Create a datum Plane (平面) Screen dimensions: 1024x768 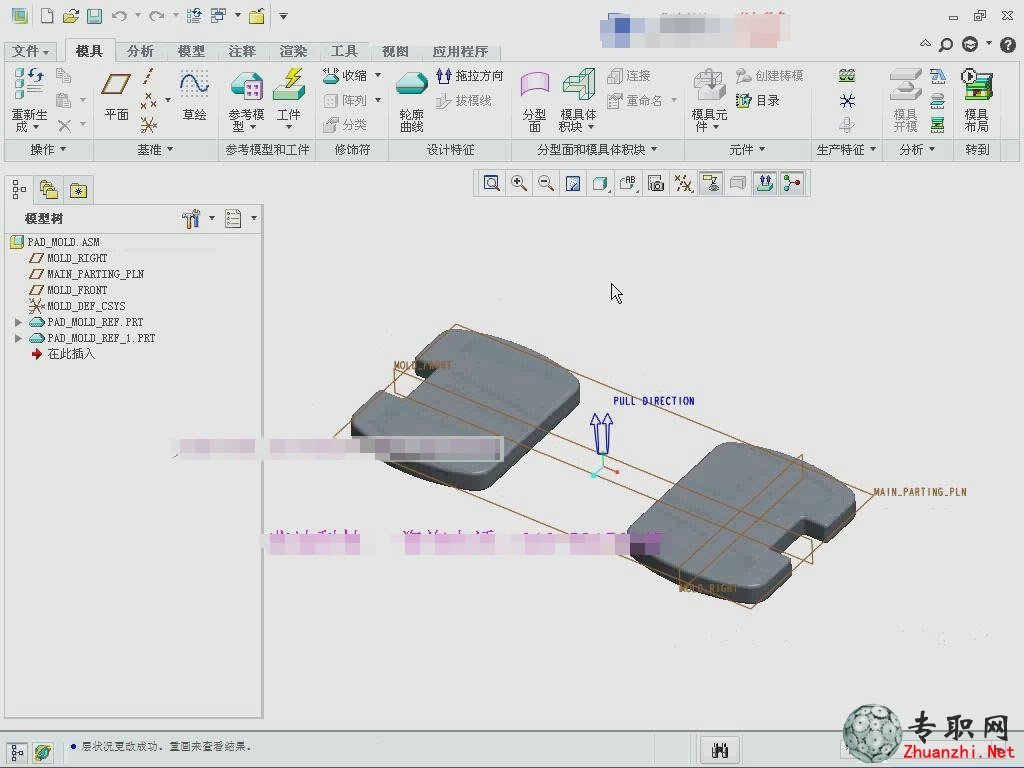coord(116,95)
